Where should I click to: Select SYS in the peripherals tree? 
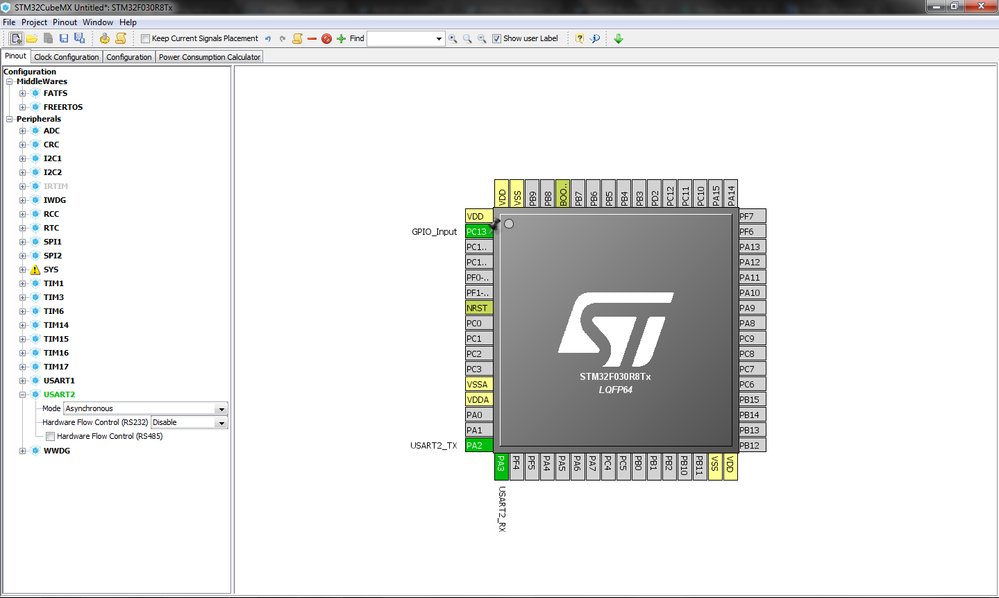point(51,269)
